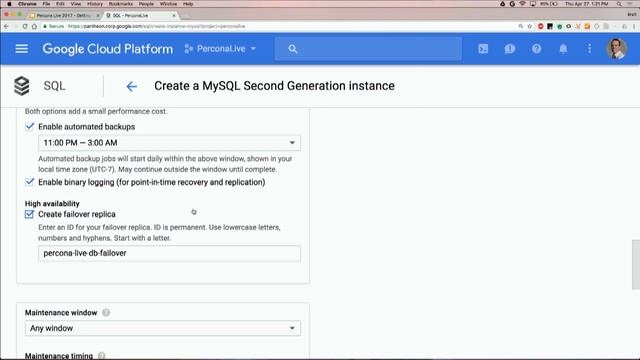Open the 11:00 PM — 3:00 AM backup window dropdown
Viewport: 640px width, 360px height.
click(x=169, y=143)
